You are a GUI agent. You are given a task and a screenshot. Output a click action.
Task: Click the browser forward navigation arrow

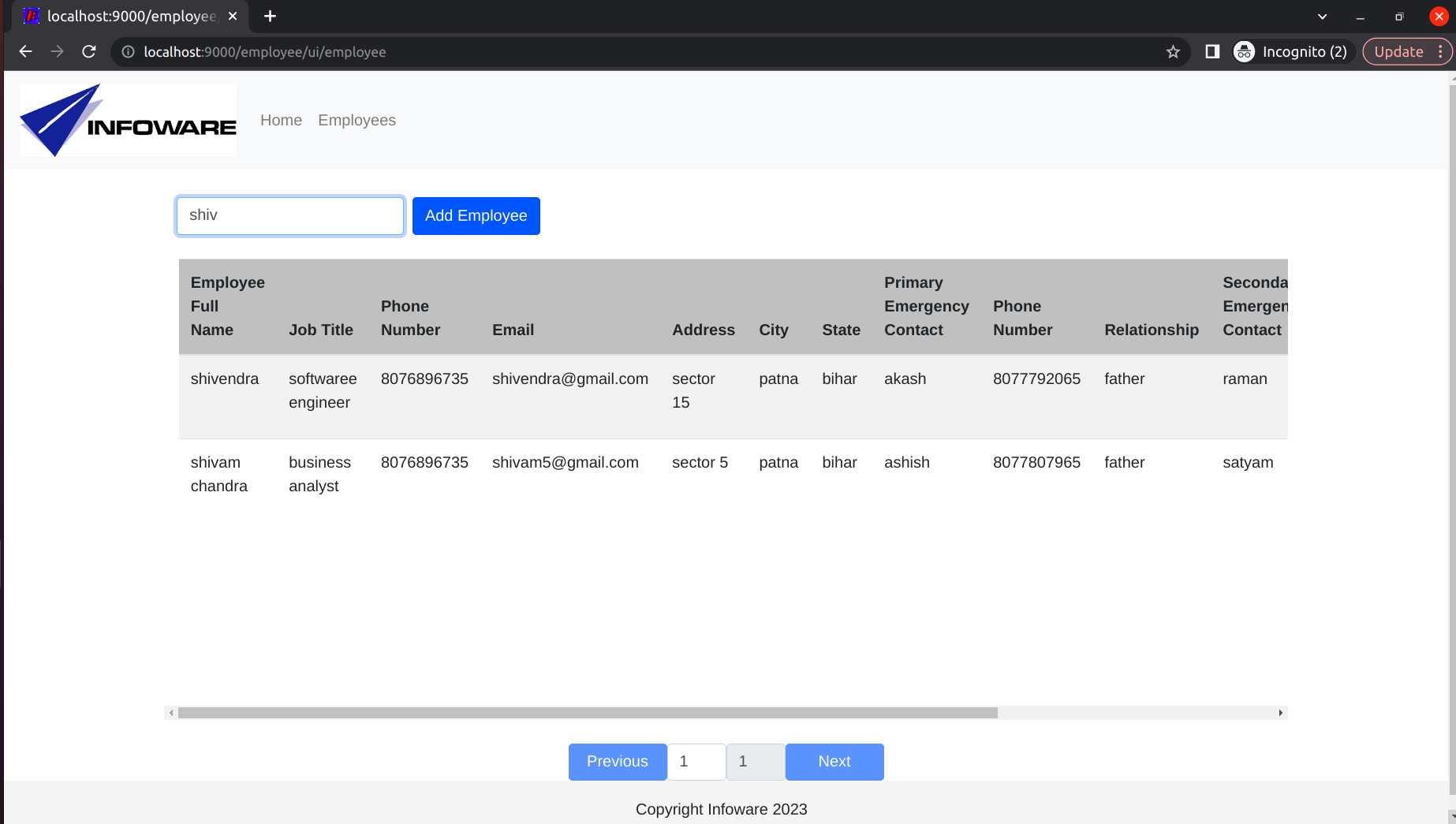[x=57, y=51]
